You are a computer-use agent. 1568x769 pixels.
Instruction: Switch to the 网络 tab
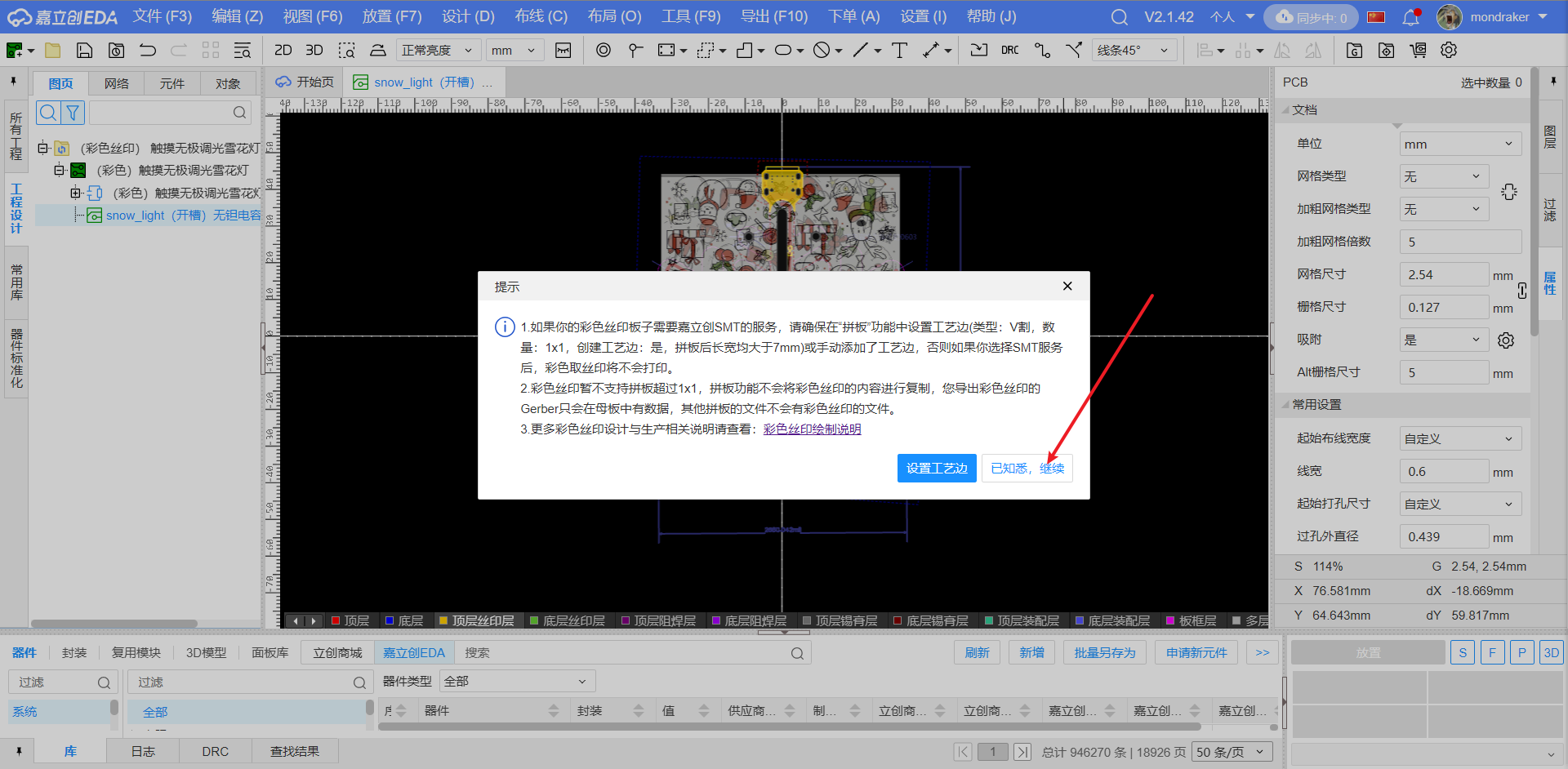[117, 83]
